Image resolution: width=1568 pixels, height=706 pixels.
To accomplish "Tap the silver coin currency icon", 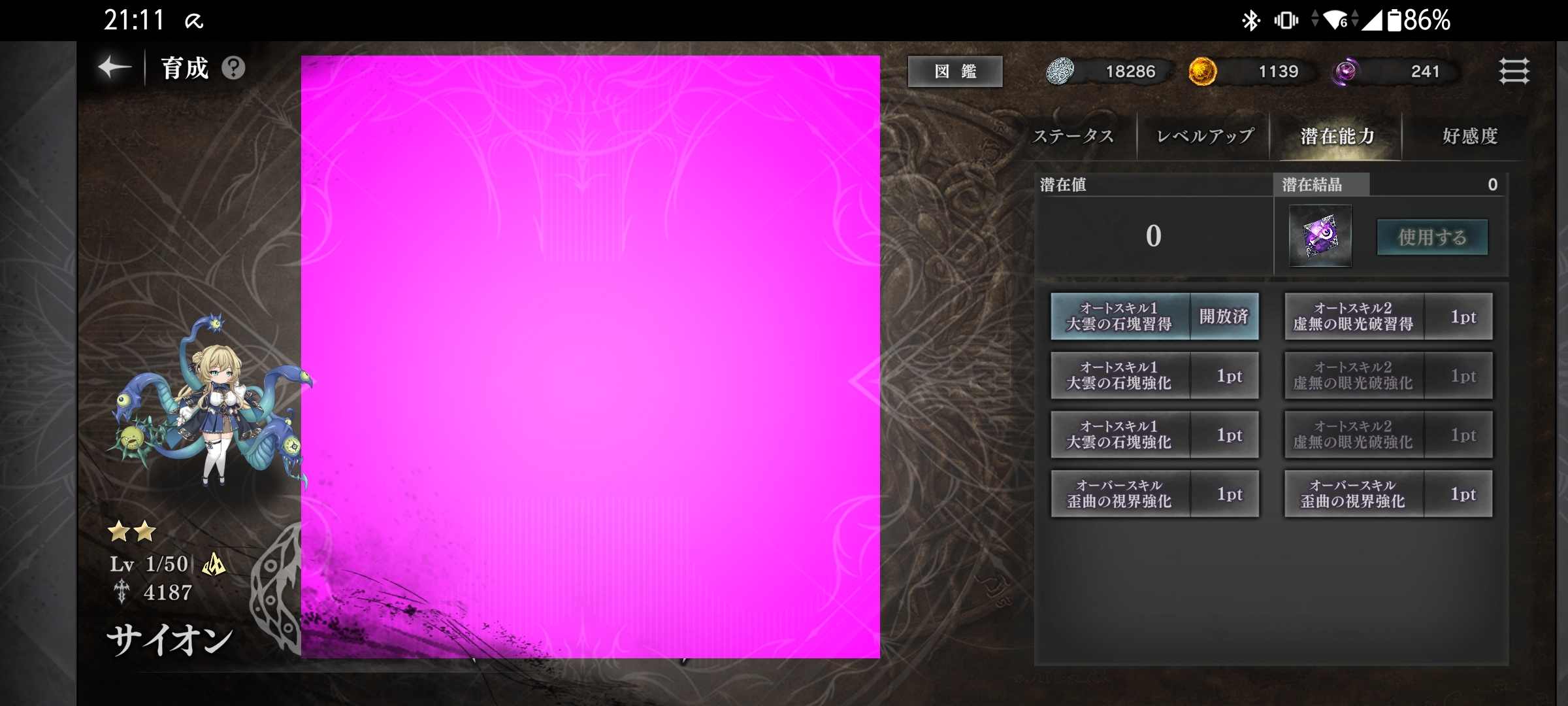I will click(1060, 71).
